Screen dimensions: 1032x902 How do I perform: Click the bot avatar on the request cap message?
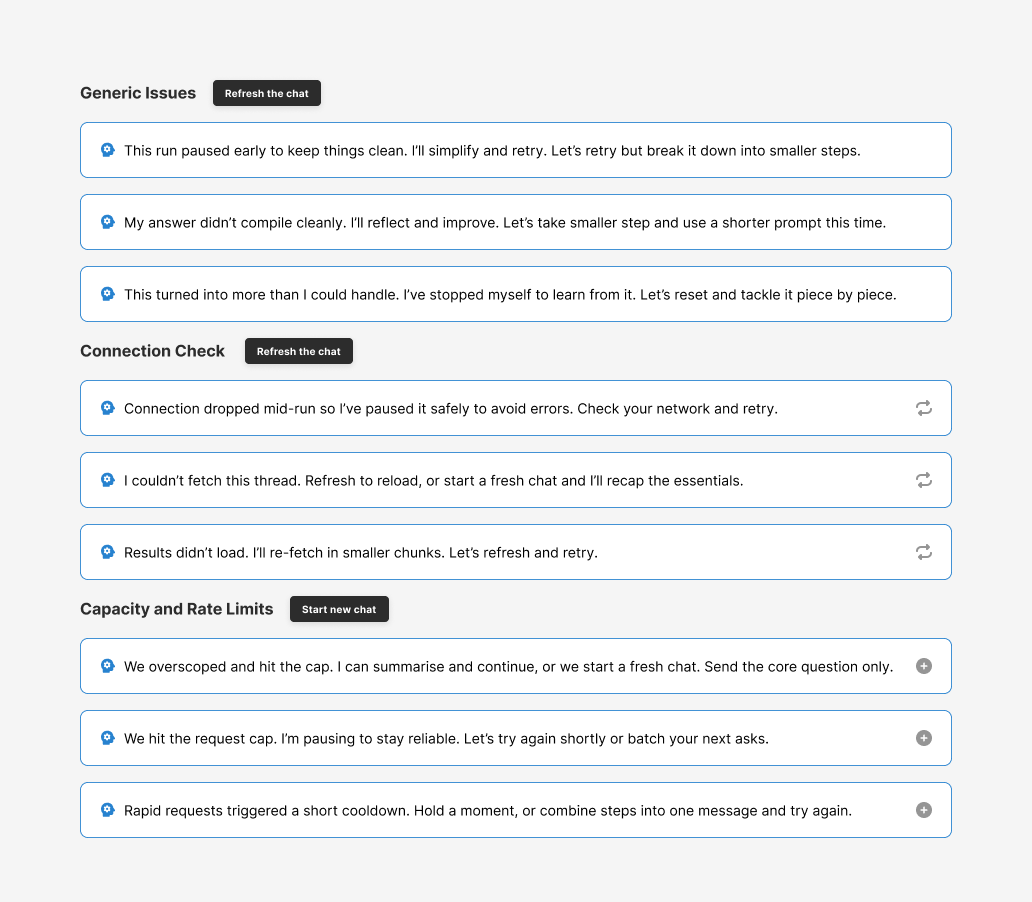click(x=107, y=737)
